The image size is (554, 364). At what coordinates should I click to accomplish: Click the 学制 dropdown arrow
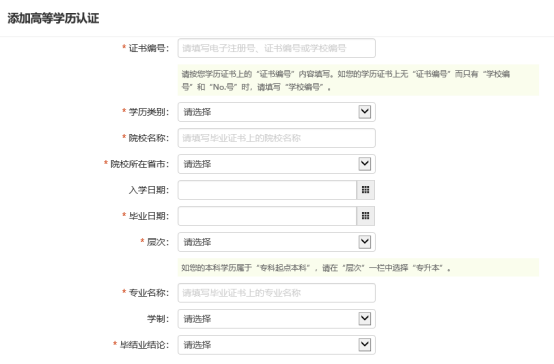pyautogui.click(x=365, y=319)
